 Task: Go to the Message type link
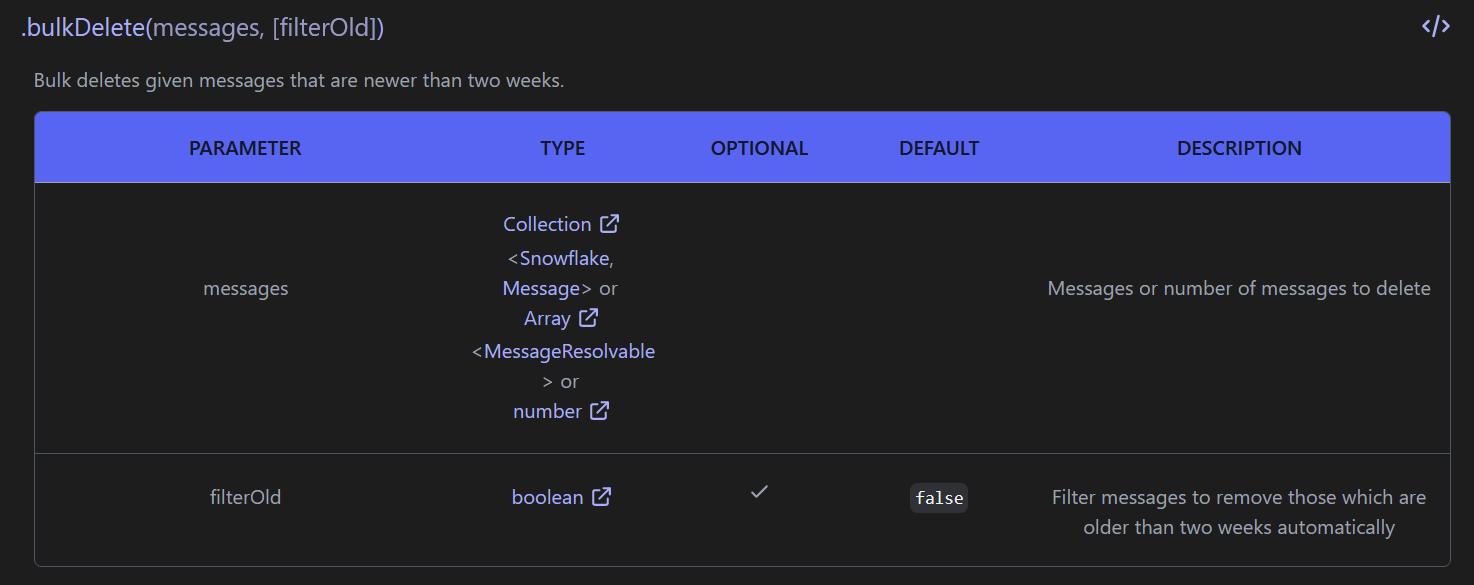541,288
